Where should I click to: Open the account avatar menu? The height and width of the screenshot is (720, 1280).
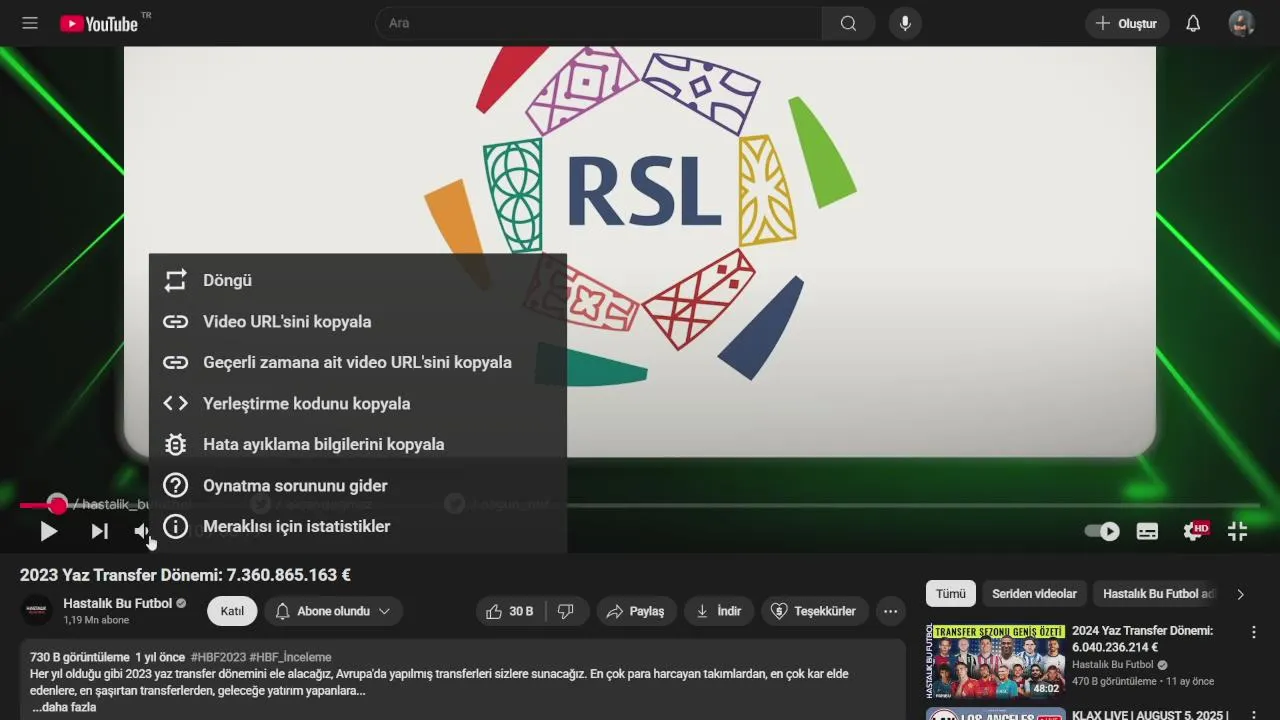(x=1241, y=23)
